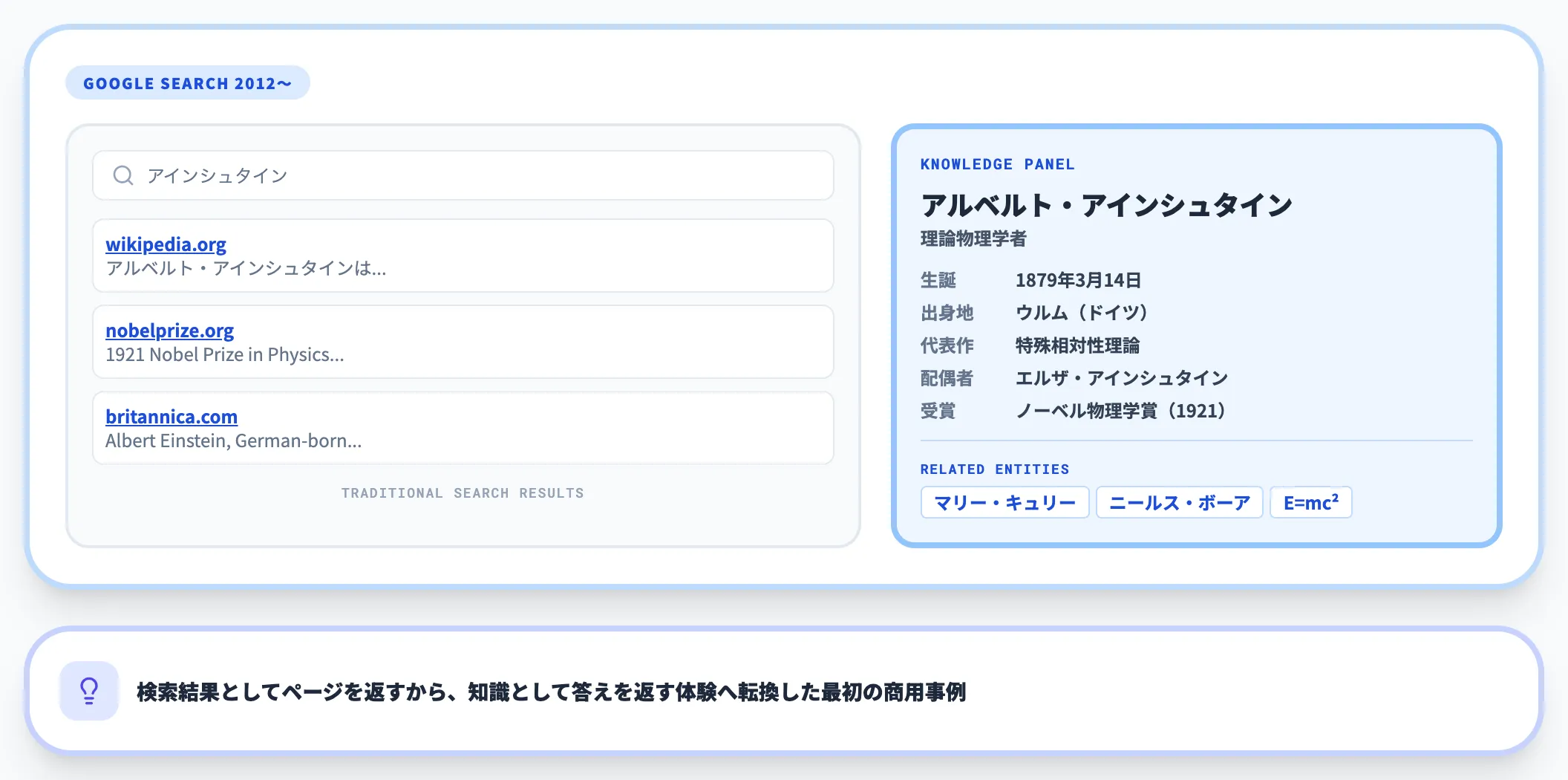Click the KNOWLEDGE PANEL header label

pos(998,164)
